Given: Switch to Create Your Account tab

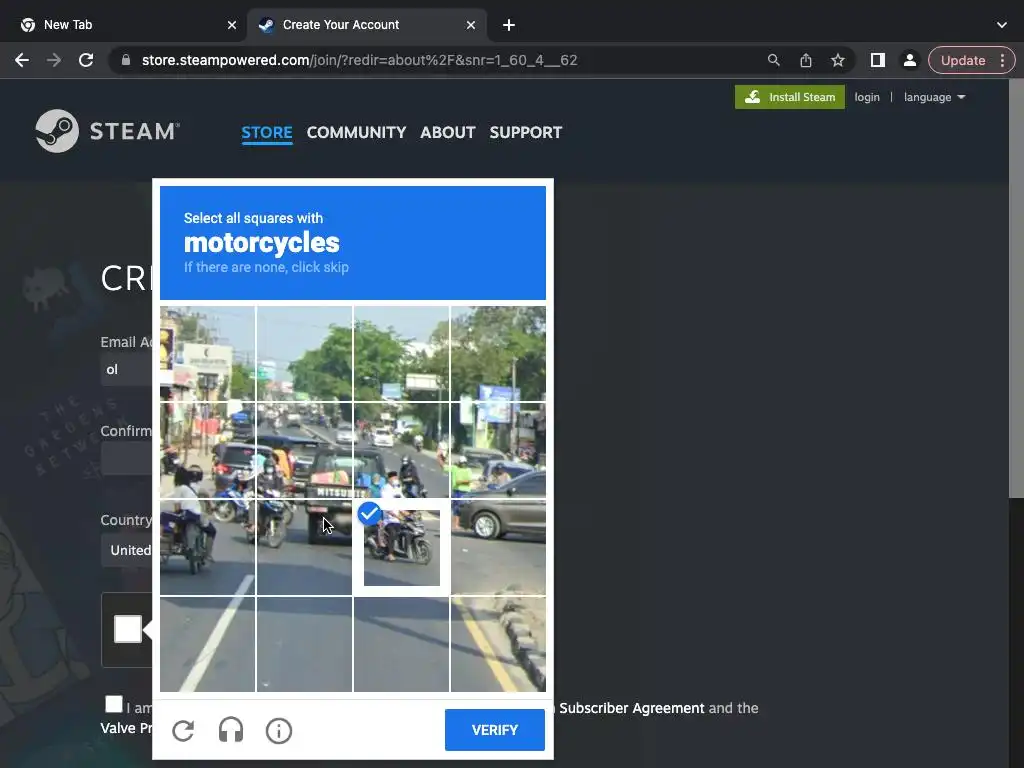Looking at the screenshot, I should click(367, 25).
